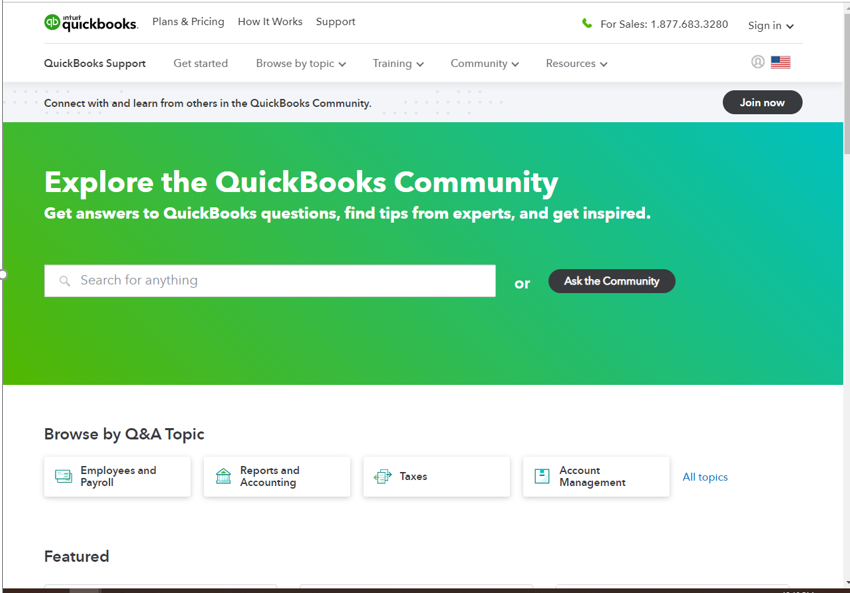Screen dimensions: 850x593
Task: Click the sales phone number 1.877.683.3280
Action: coord(689,24)
